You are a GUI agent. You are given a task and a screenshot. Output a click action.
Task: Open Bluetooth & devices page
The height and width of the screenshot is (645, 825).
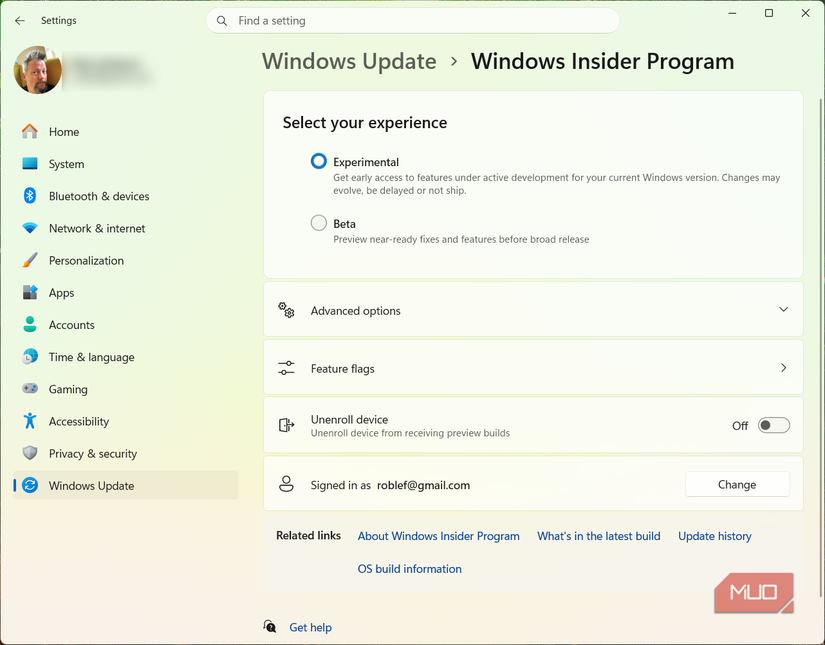click(126, 196)
